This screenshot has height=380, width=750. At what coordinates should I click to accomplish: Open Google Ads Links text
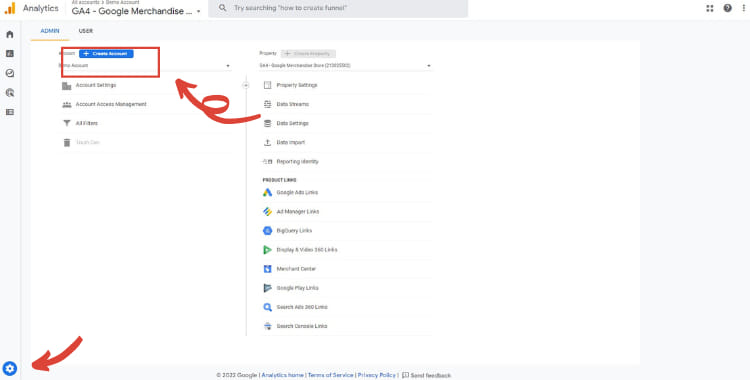click(x=297, y=192)
